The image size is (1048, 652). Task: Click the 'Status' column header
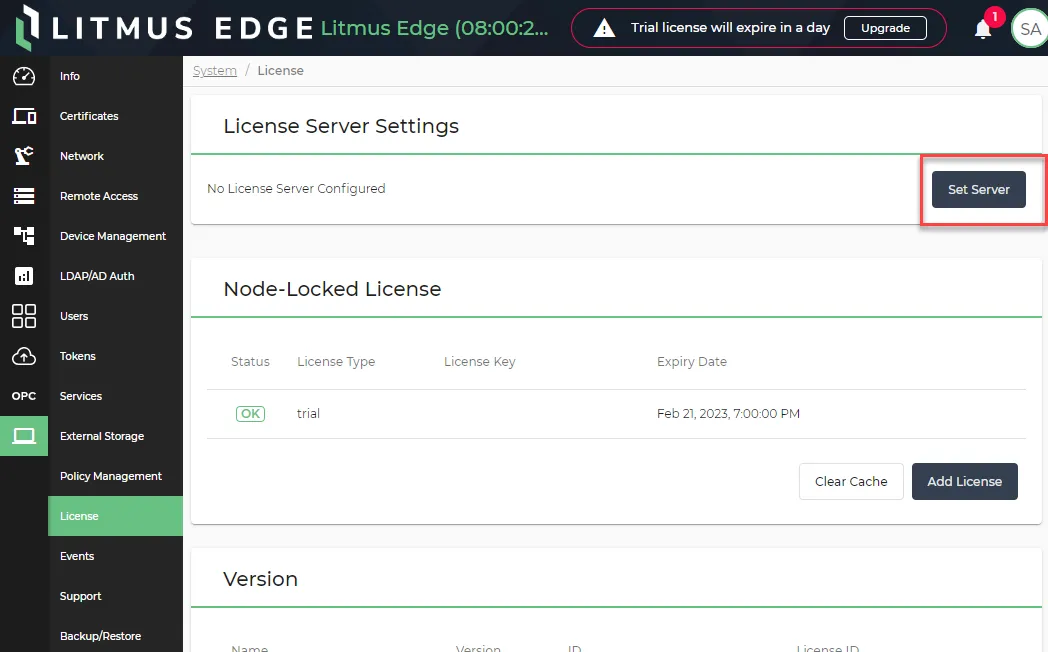click(250, 361)
